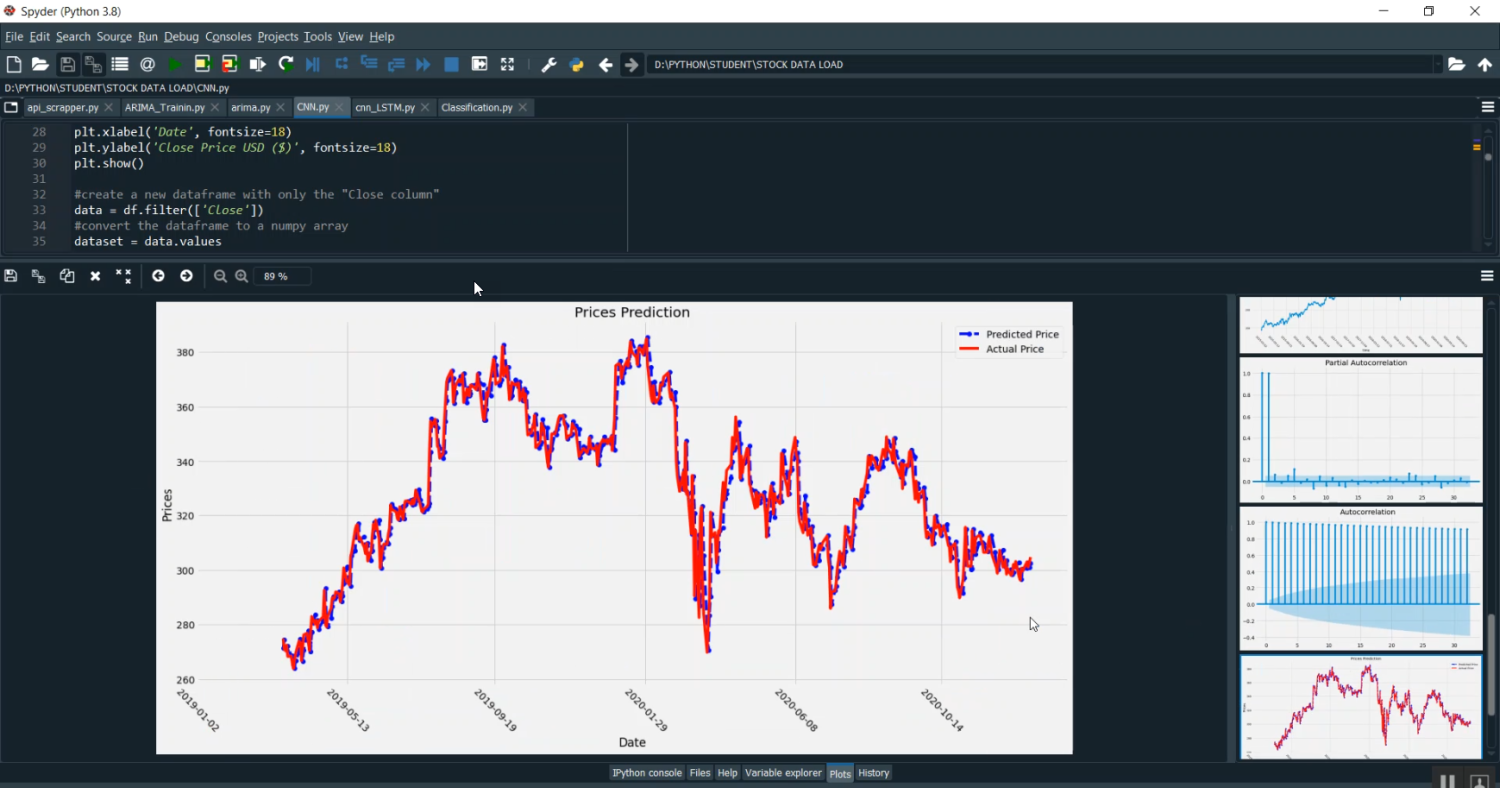
Task: Open the editor options hamburger menu
Action: [x=1487, y=108]
